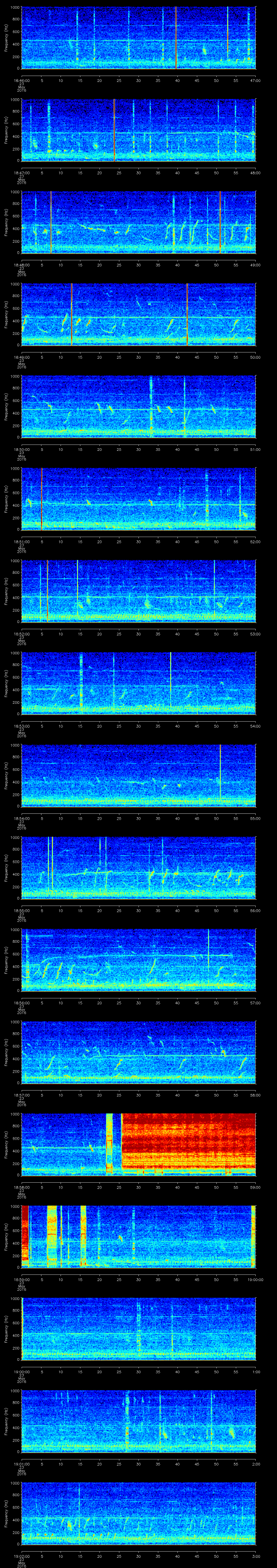The width and height of the screenshot is (277, 1568).
Task: Click the 18:59:00 start time label
Action: (x=22, y=1279)
